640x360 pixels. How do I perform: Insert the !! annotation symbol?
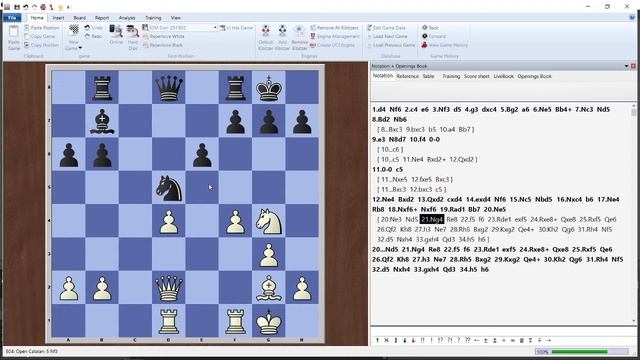pyautogui.click(x=422, y=340)
